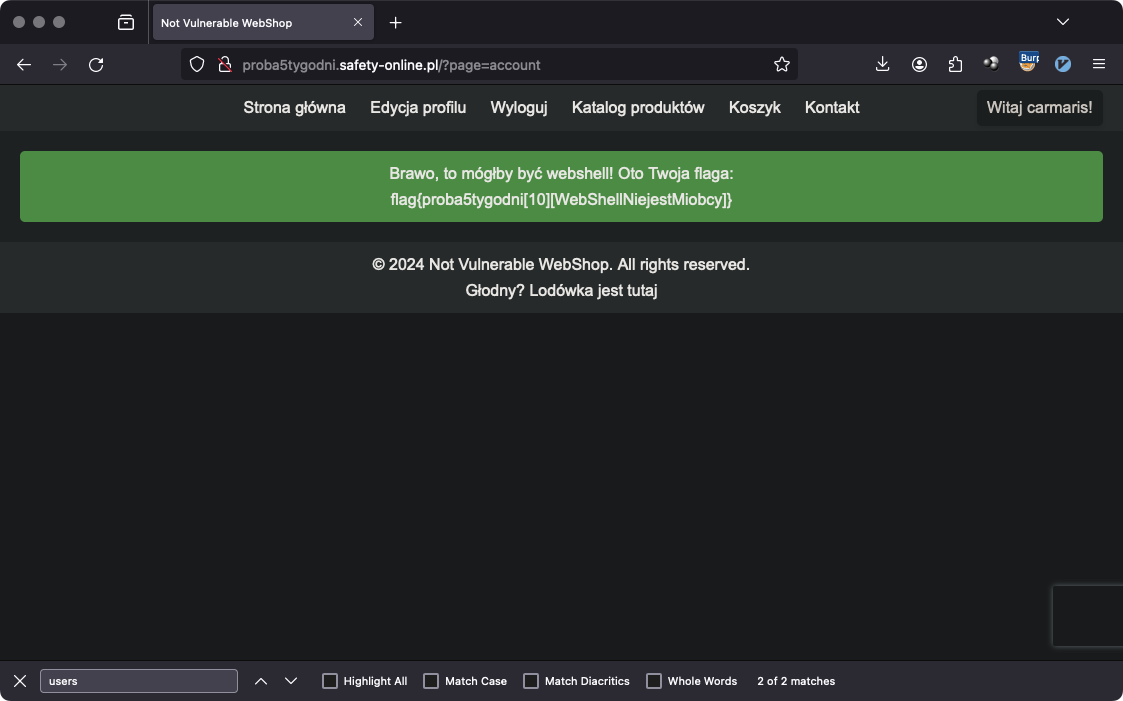
Task: Open the Firefox hamburger application menu
Action: coord(1099,65)
